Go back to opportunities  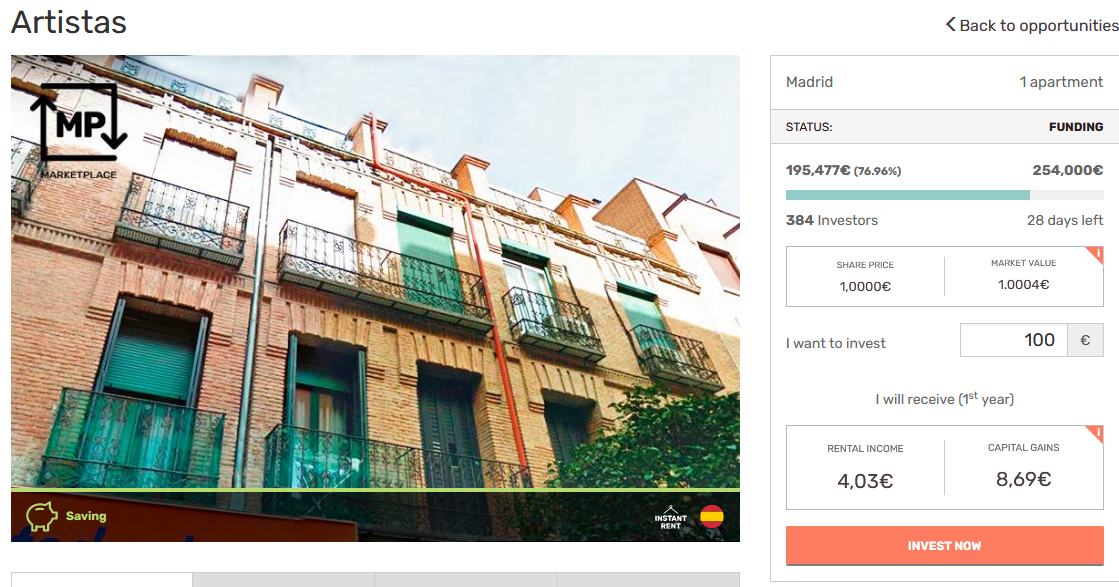click(x=1032, y=26)
